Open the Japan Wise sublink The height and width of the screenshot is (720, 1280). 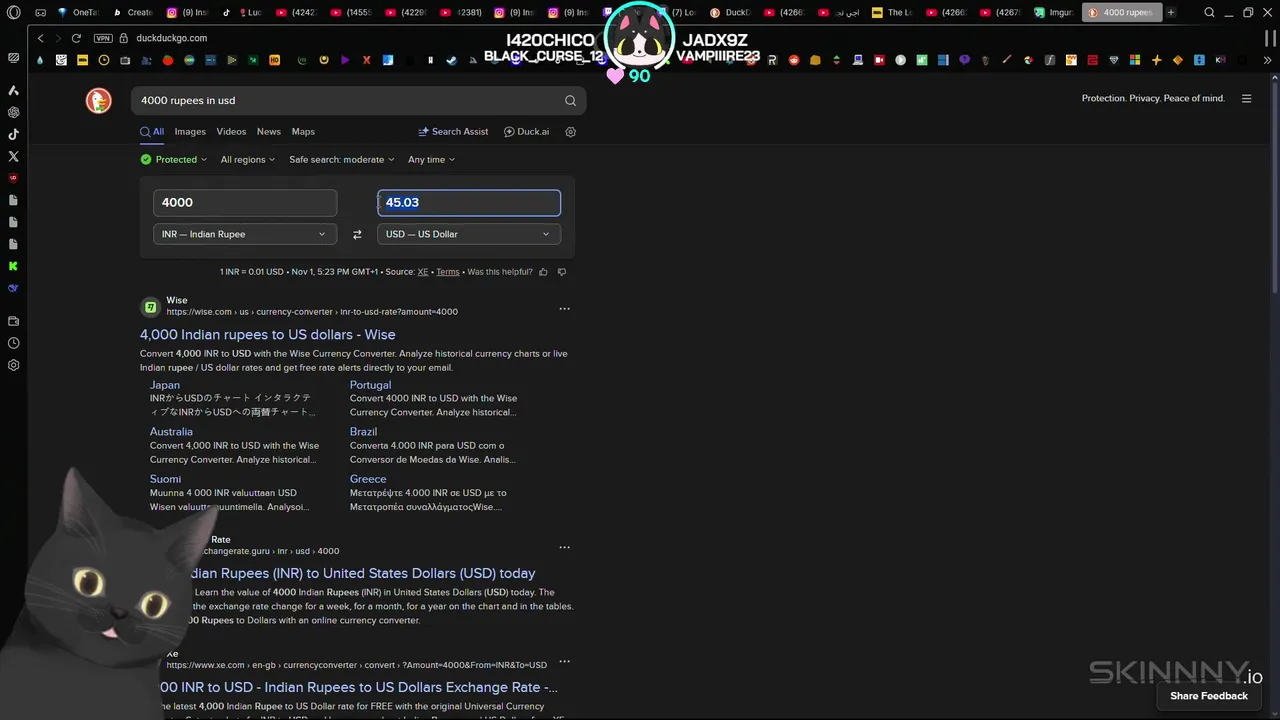165,385
